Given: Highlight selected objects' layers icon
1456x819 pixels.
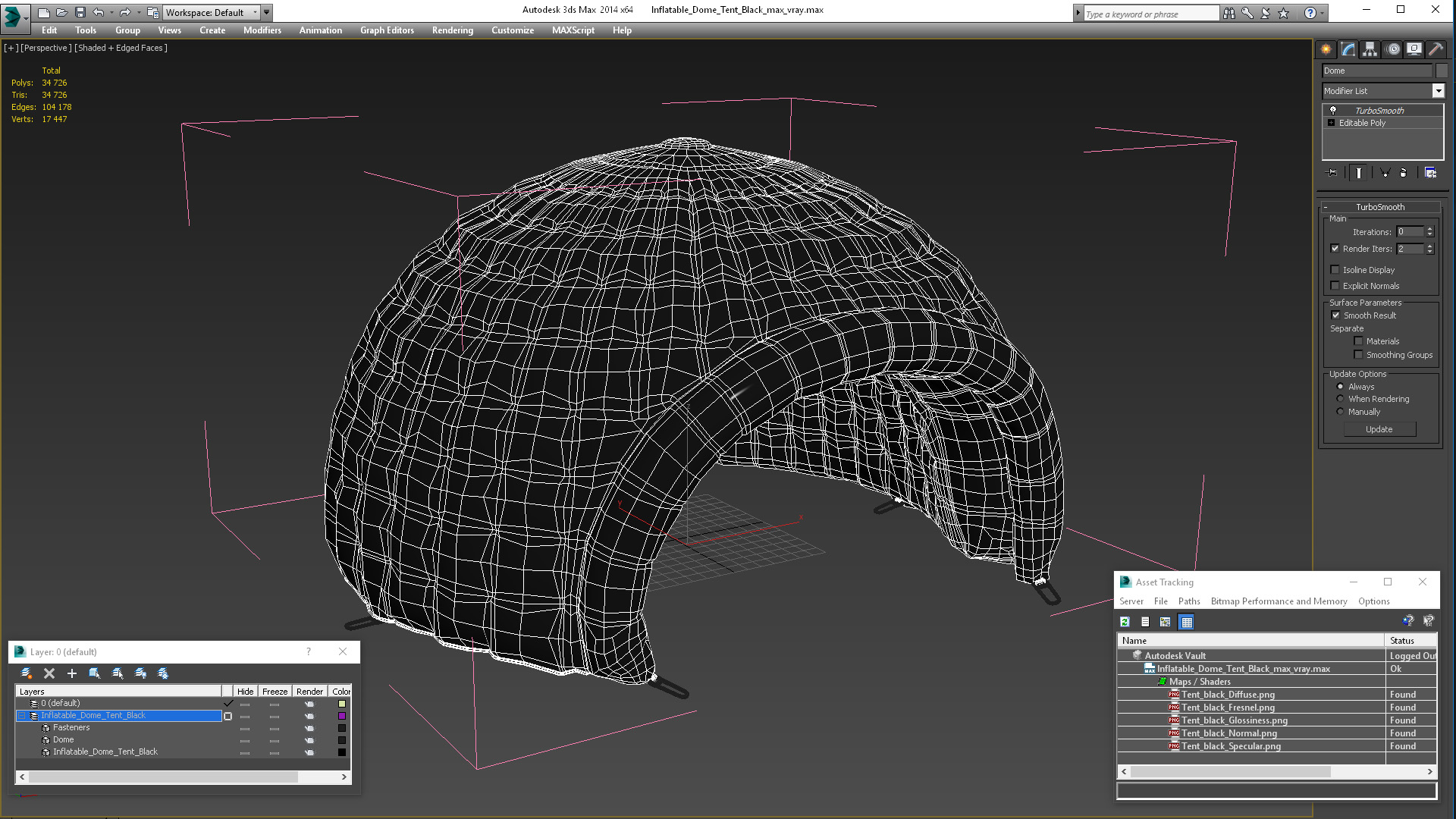Looking at the screenshot, I should 118,673.
